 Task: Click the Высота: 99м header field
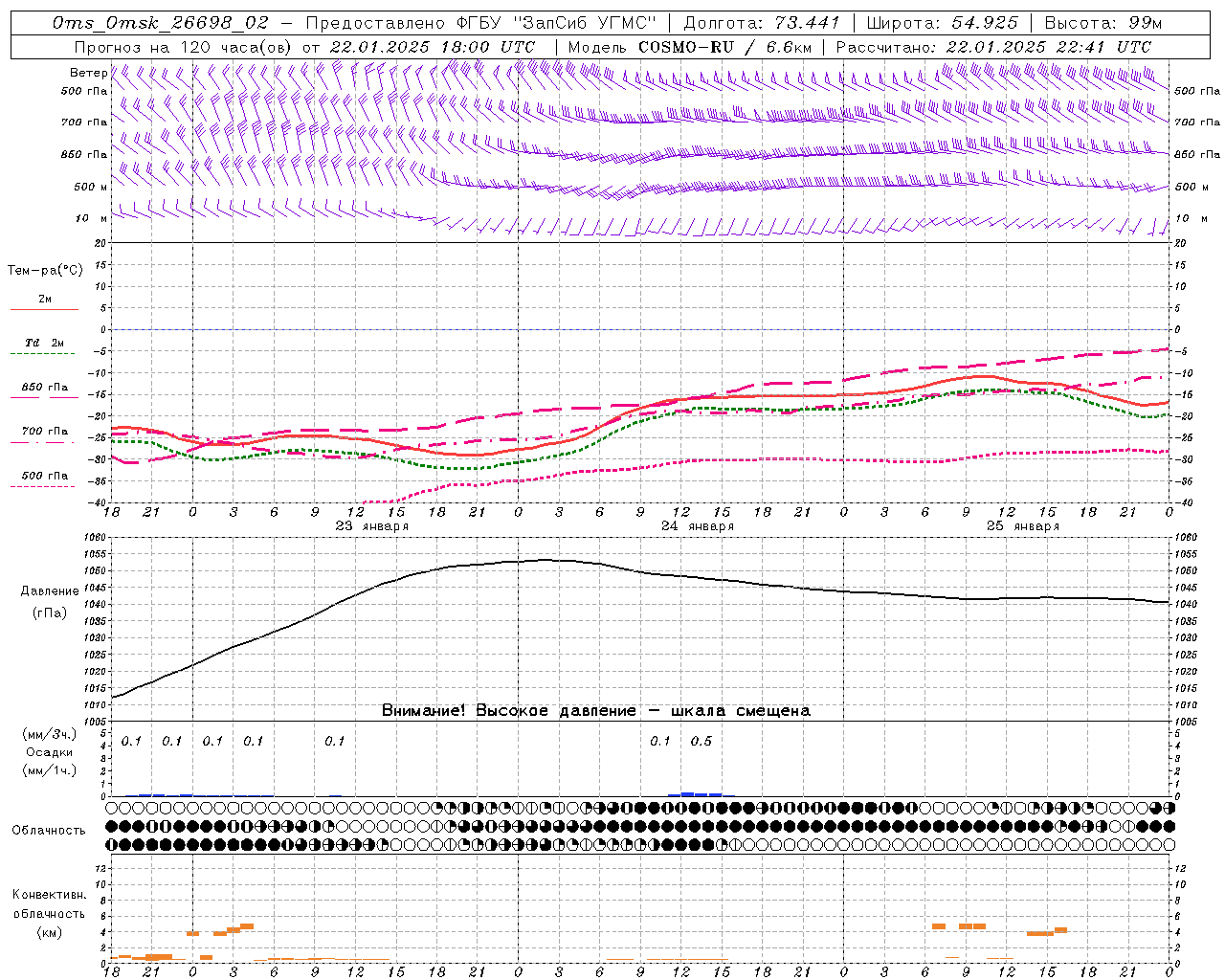pyautogui.click(x=1102, y=23)
